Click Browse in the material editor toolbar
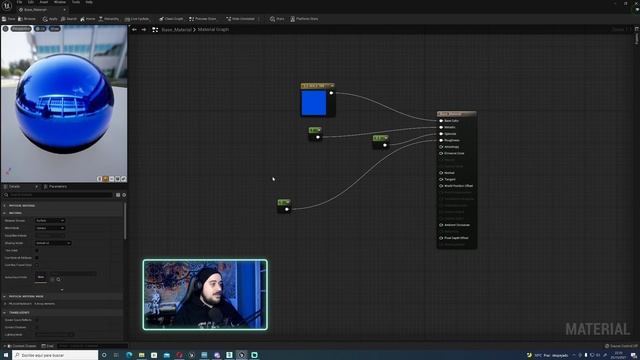This screenshot has height=360, width=640. [27, 19]
